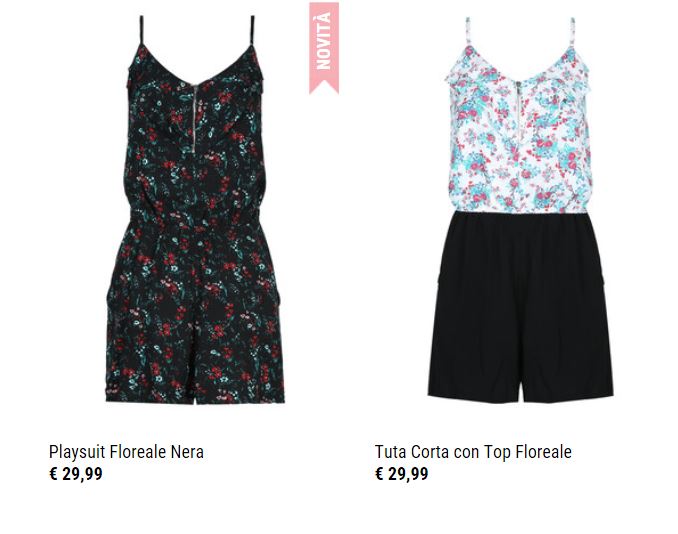
Task: Click the zipper on the black floral playsuit
Action: (195, 119)
